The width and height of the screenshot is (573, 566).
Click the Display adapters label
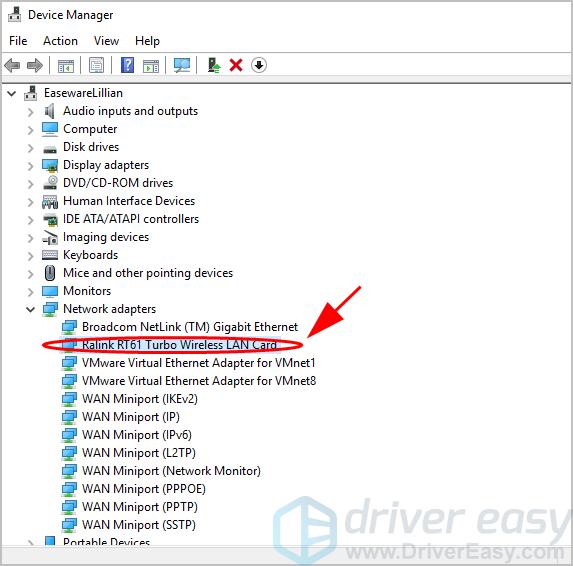106,165
